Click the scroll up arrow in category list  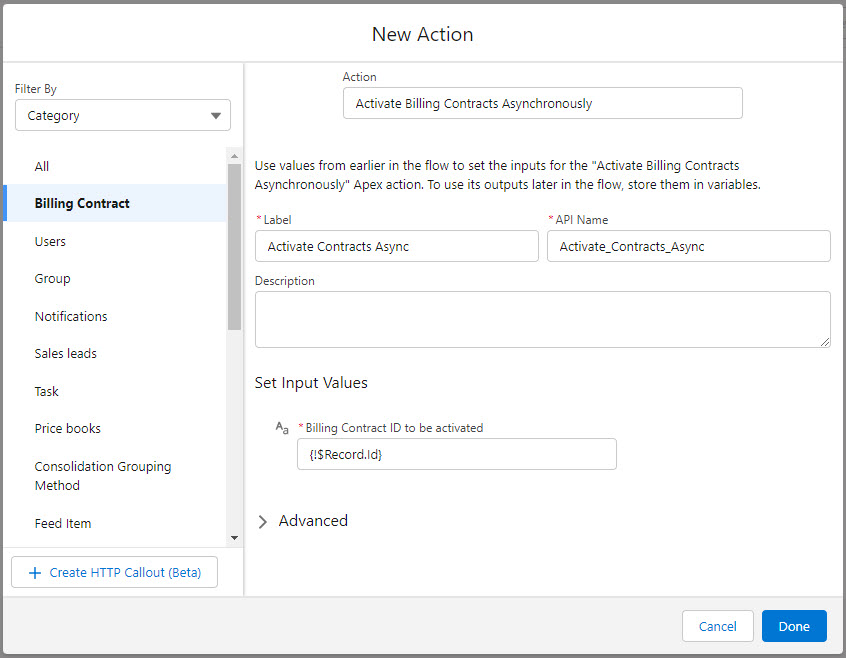(x=234, y=156)
